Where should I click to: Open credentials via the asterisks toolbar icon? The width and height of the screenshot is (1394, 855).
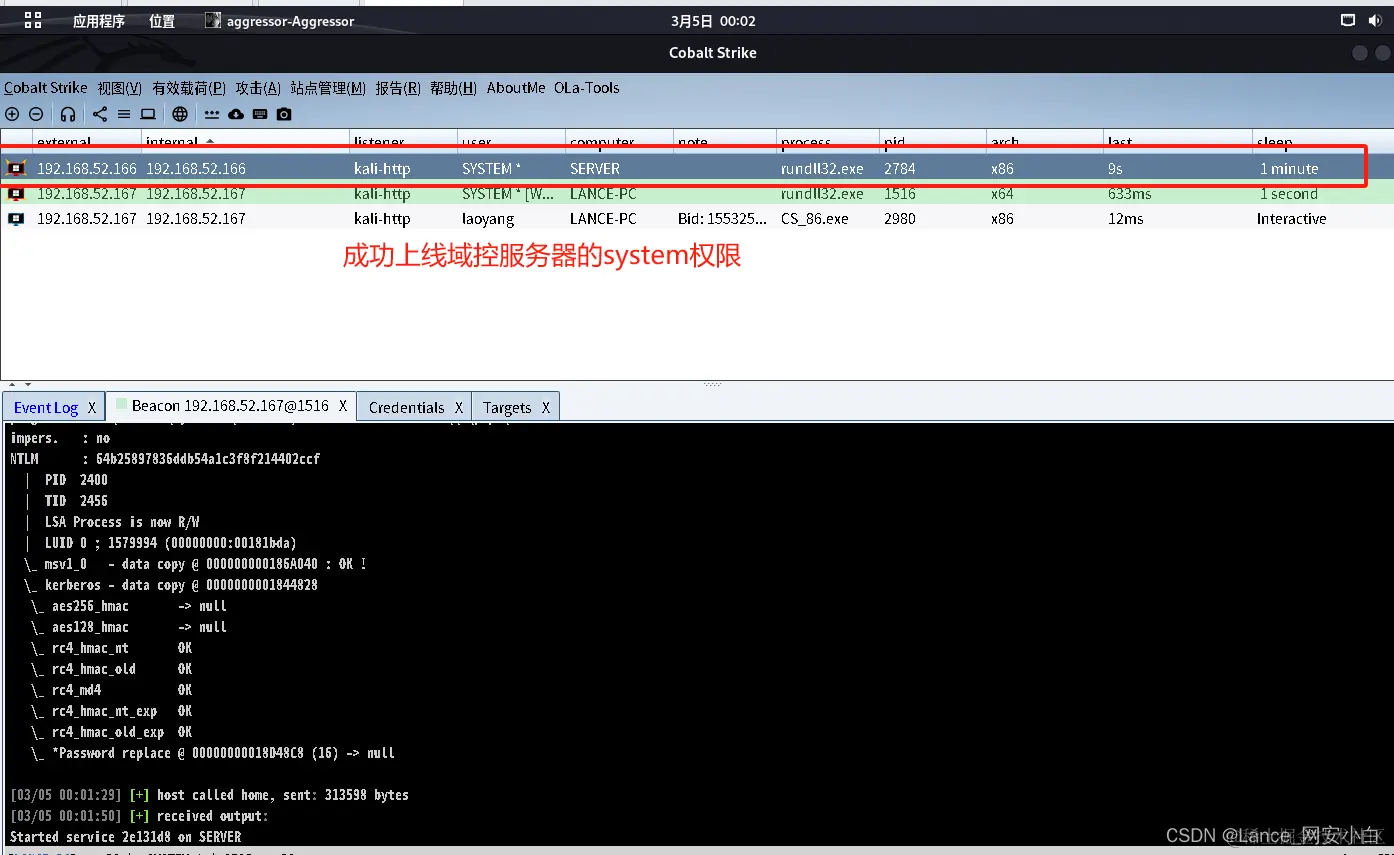[x=212, y=114]
